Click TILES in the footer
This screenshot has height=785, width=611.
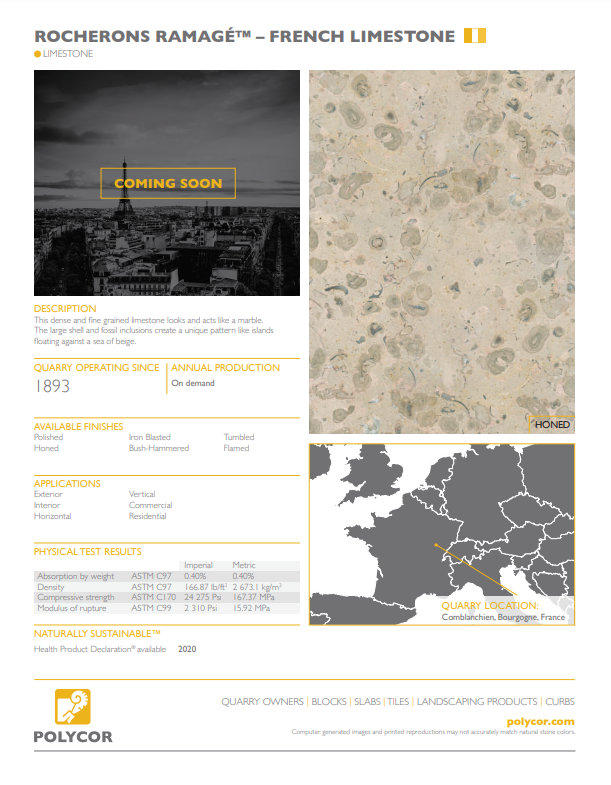pos(398,702)
